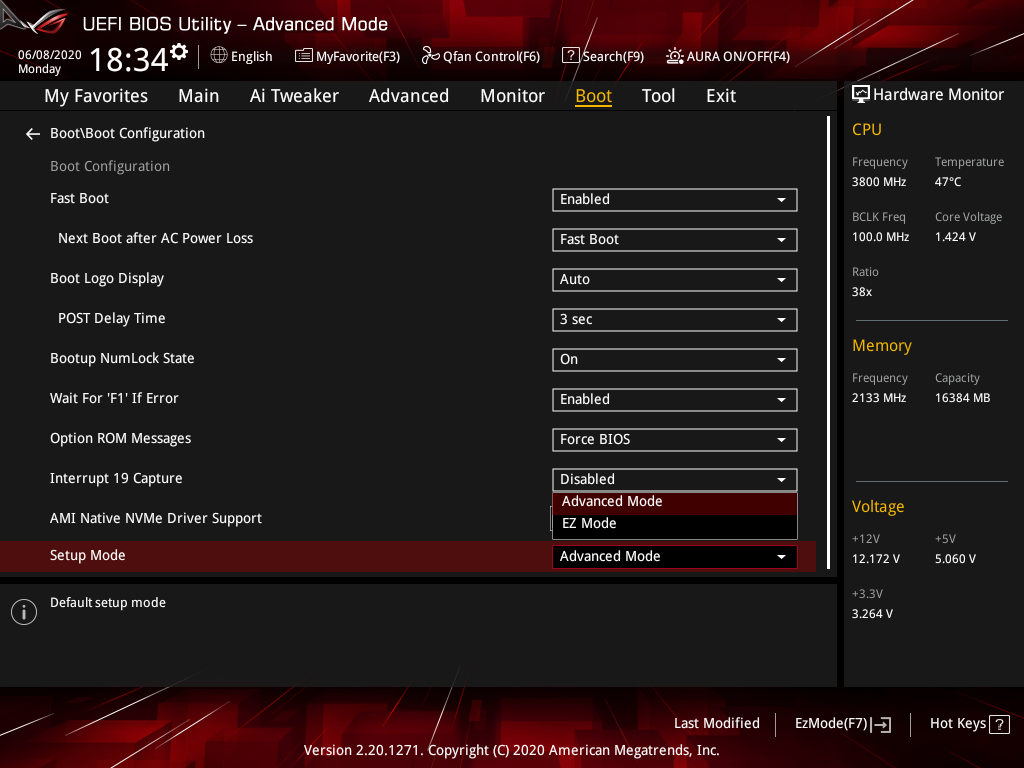Click the date 06/08/2020 Monday
The width and height of the screenshot is (1024, 768).
49,61
